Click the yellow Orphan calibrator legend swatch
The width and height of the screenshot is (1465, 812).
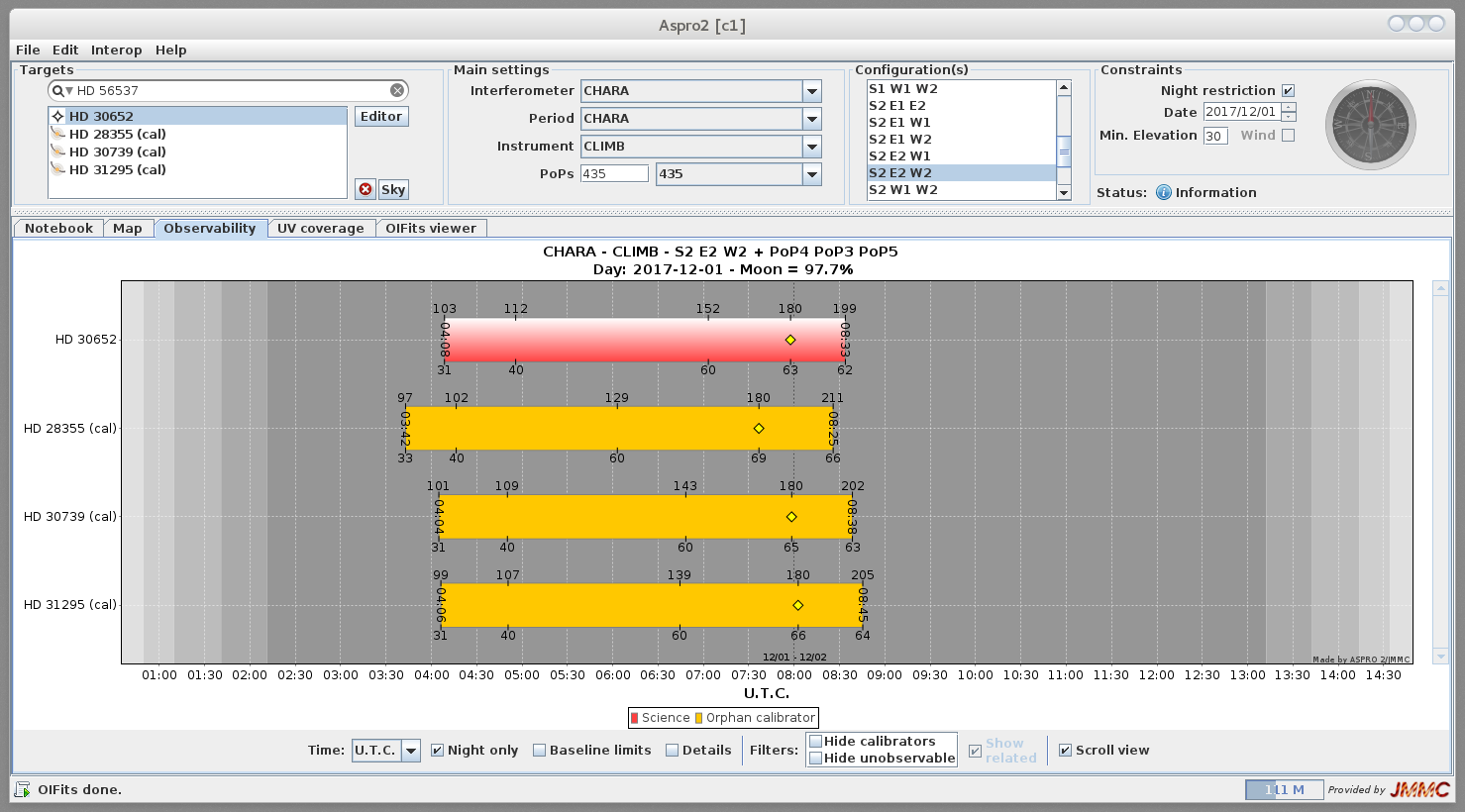pos(699,718)
